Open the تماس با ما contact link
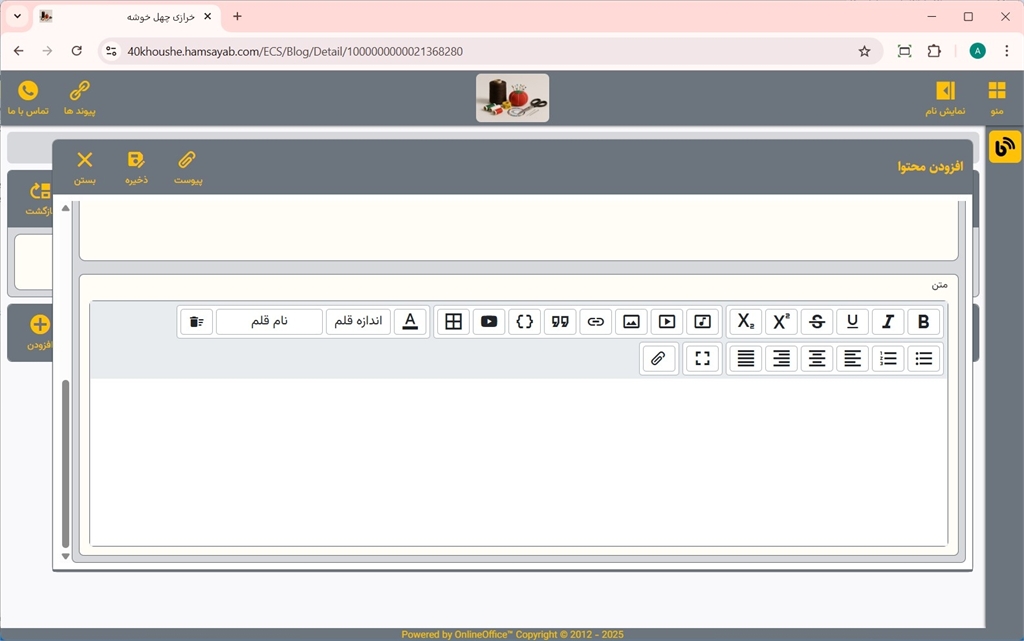 point(28,98)
